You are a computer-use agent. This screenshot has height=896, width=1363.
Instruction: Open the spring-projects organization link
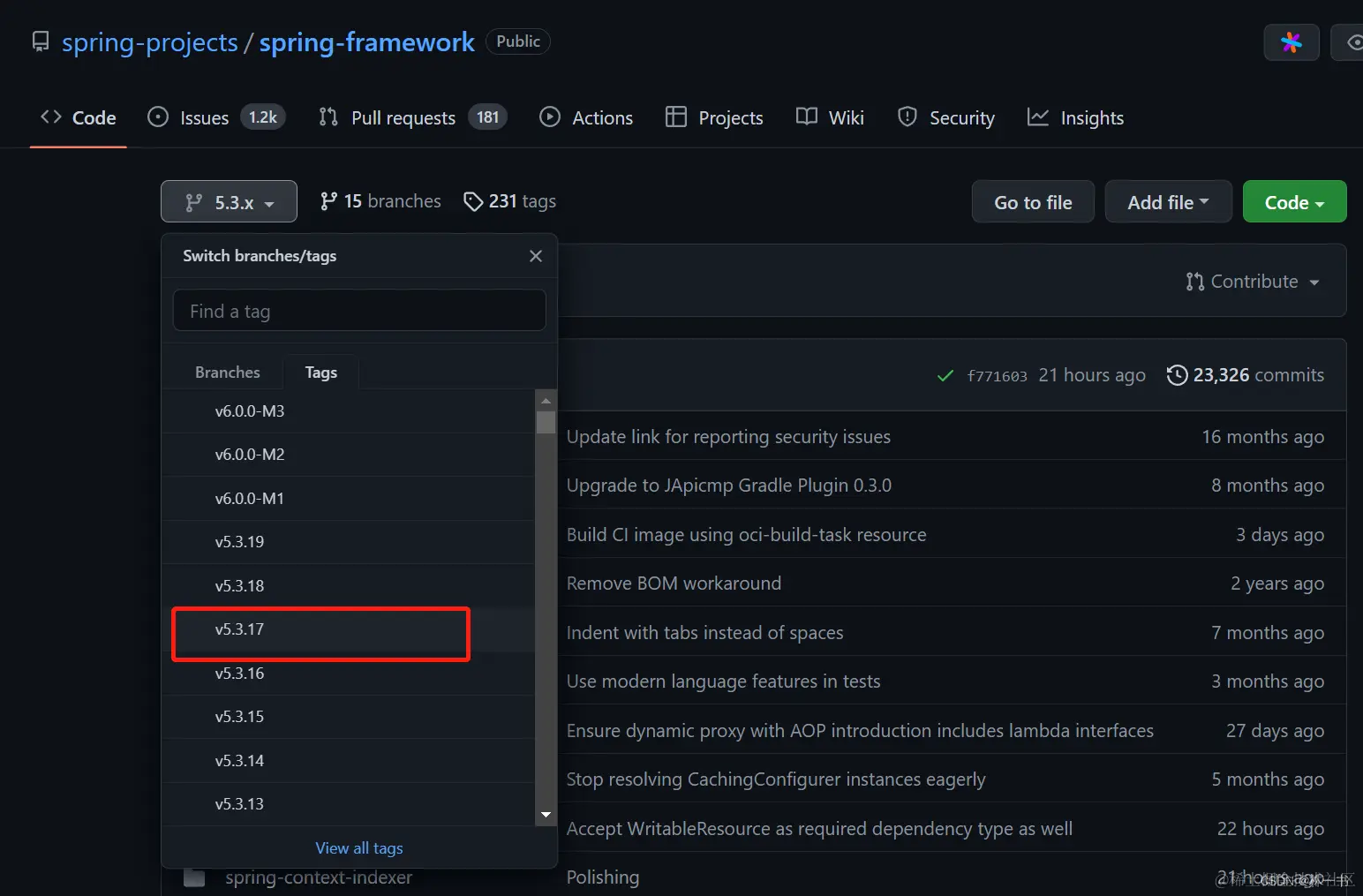coord(149,42)
